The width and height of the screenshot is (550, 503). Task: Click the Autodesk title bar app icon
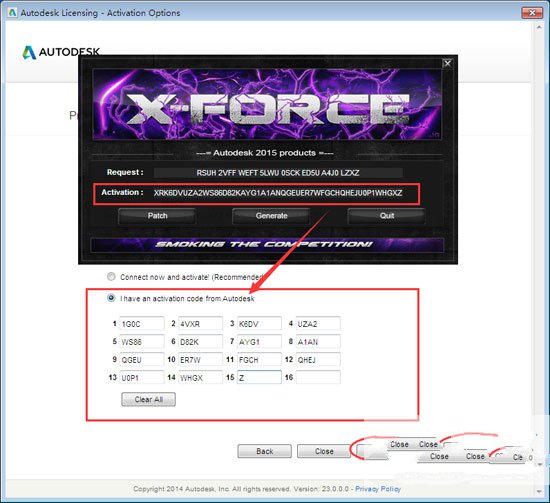[12, 13]
